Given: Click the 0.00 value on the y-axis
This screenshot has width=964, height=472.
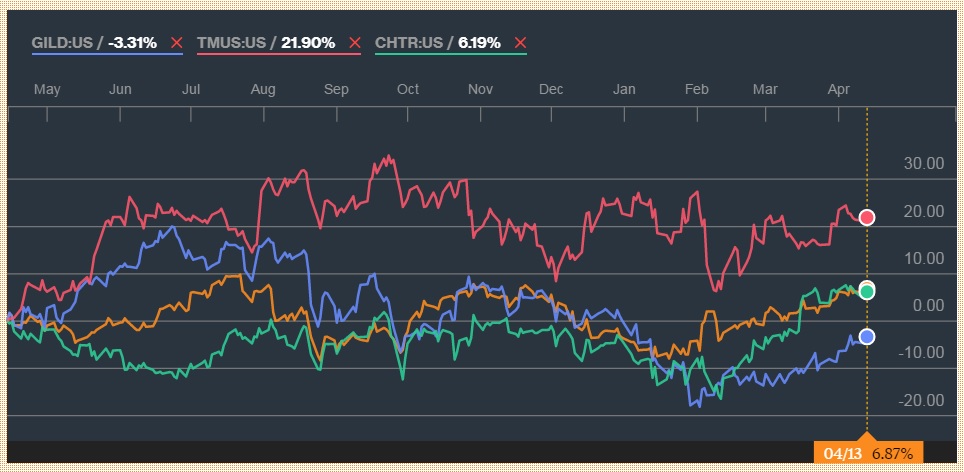Looking at the screenshot, I should pos(929,306).
